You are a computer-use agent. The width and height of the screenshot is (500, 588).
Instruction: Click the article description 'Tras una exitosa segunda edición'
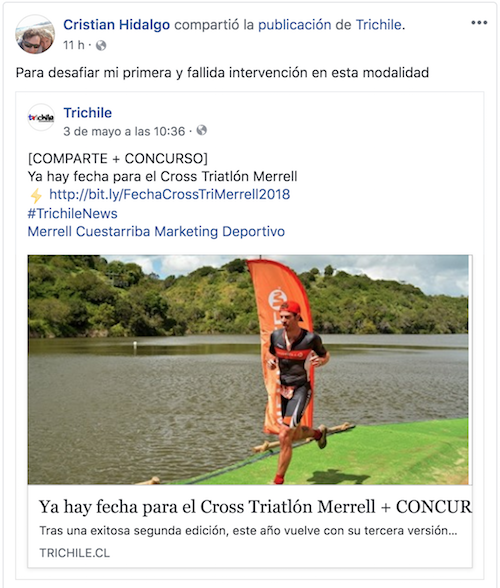(248, 531)
